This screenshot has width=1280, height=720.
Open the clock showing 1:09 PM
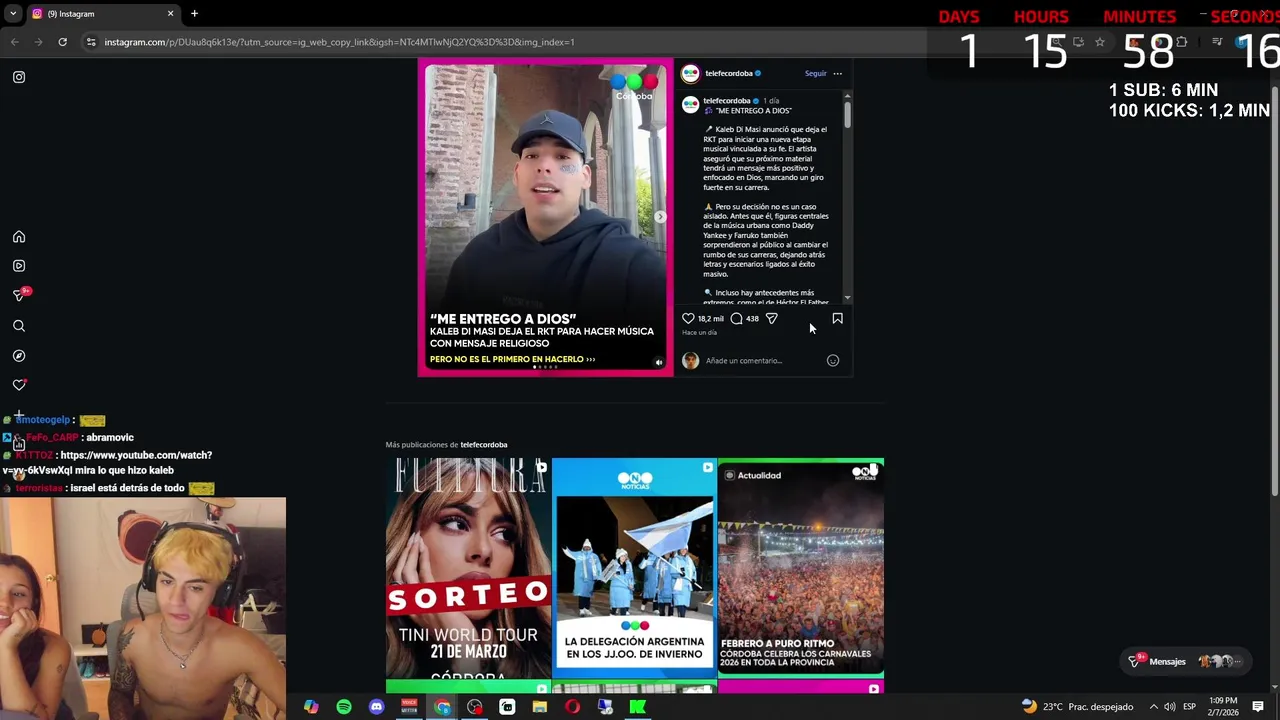(x=1222, y=707)
